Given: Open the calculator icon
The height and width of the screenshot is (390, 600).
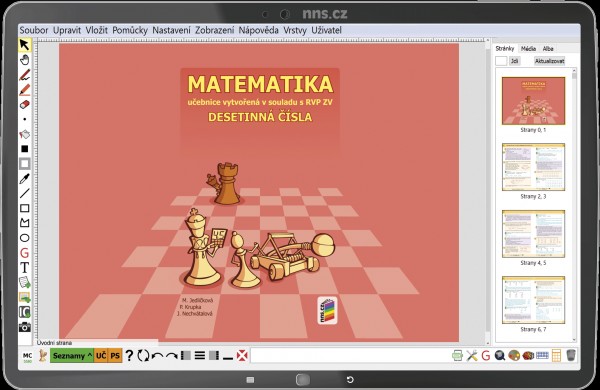Looking at the screenshot, I should point(556,356).
